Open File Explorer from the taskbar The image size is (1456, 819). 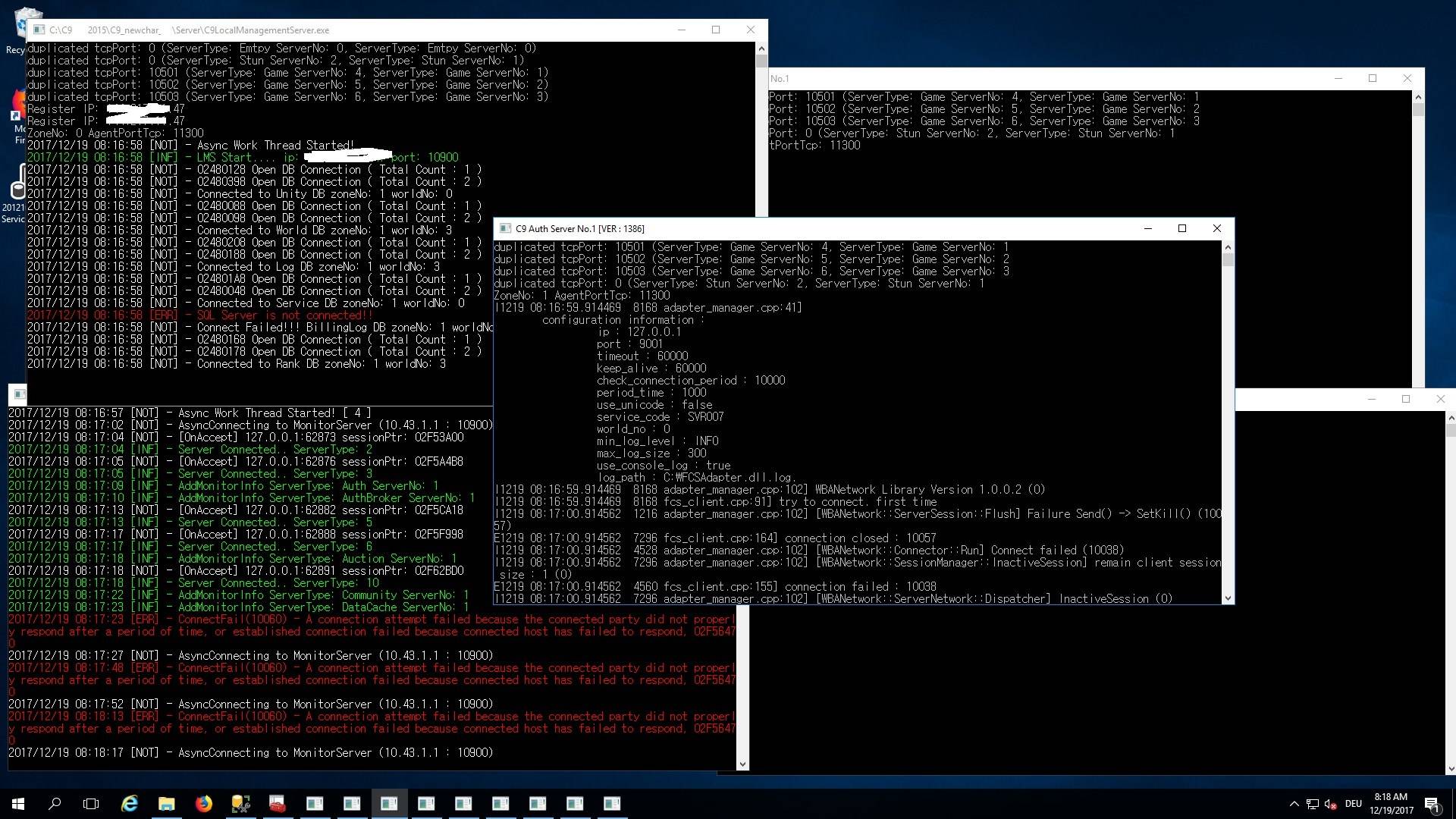point(167,804)
